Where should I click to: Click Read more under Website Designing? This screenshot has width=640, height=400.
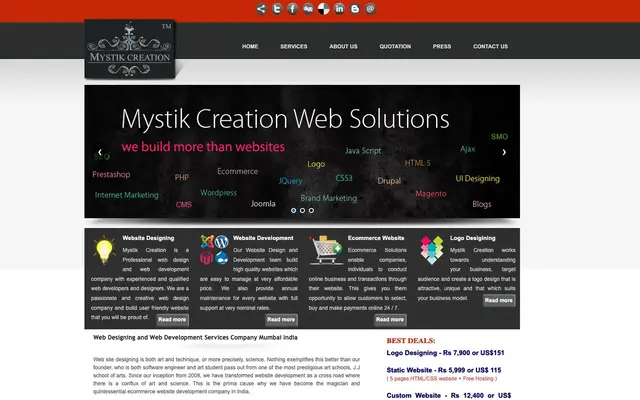click(x=172, y=320)
